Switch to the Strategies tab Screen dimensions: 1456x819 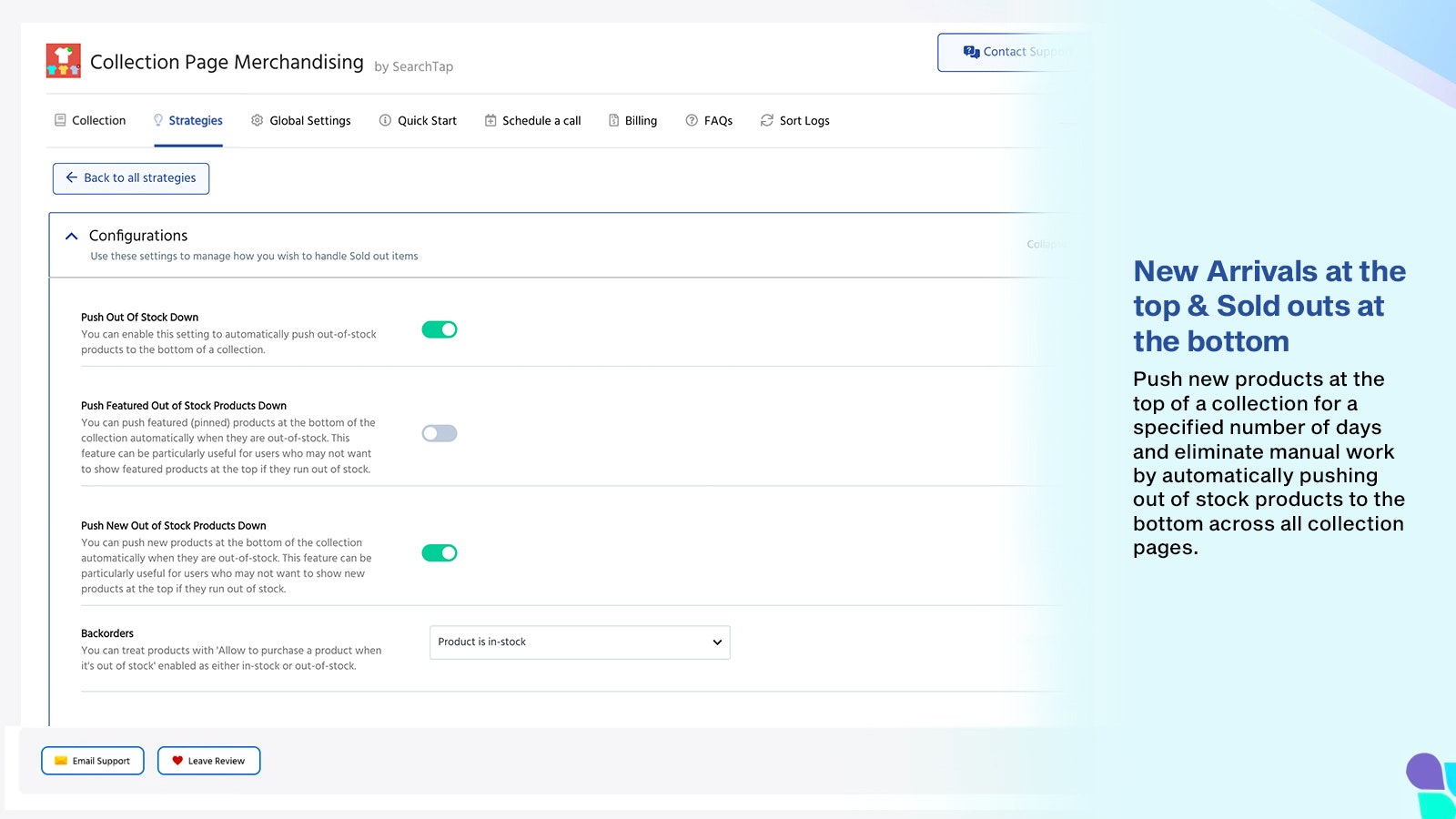(187, 120)
